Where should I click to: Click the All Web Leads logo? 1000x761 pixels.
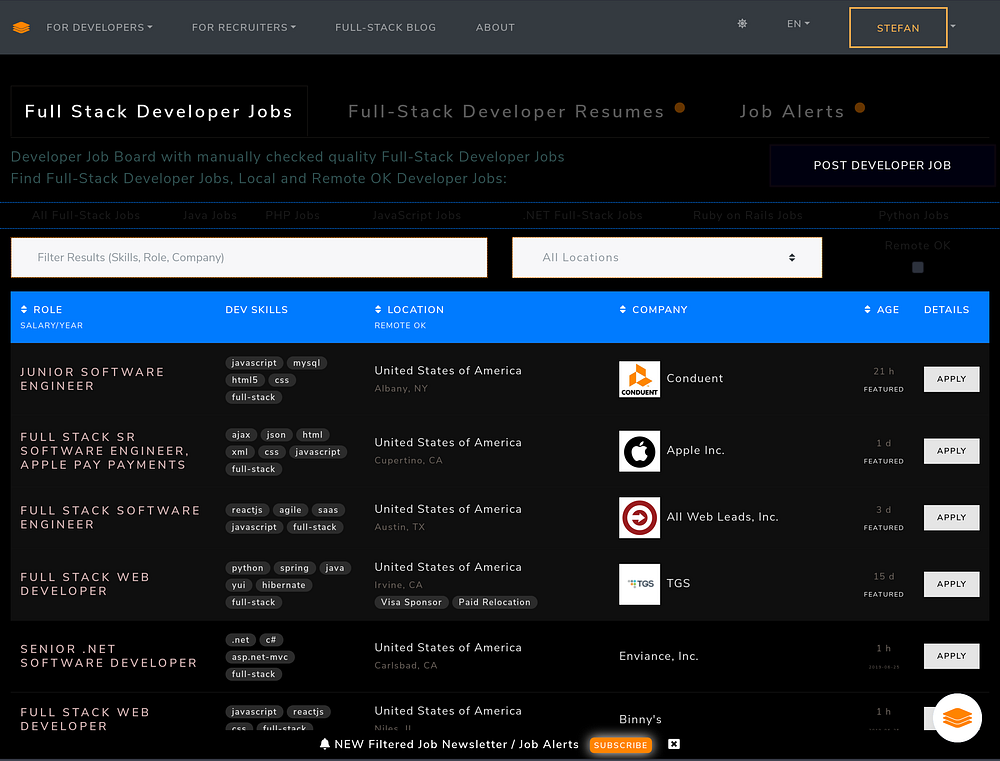click(x=639, y=517)
